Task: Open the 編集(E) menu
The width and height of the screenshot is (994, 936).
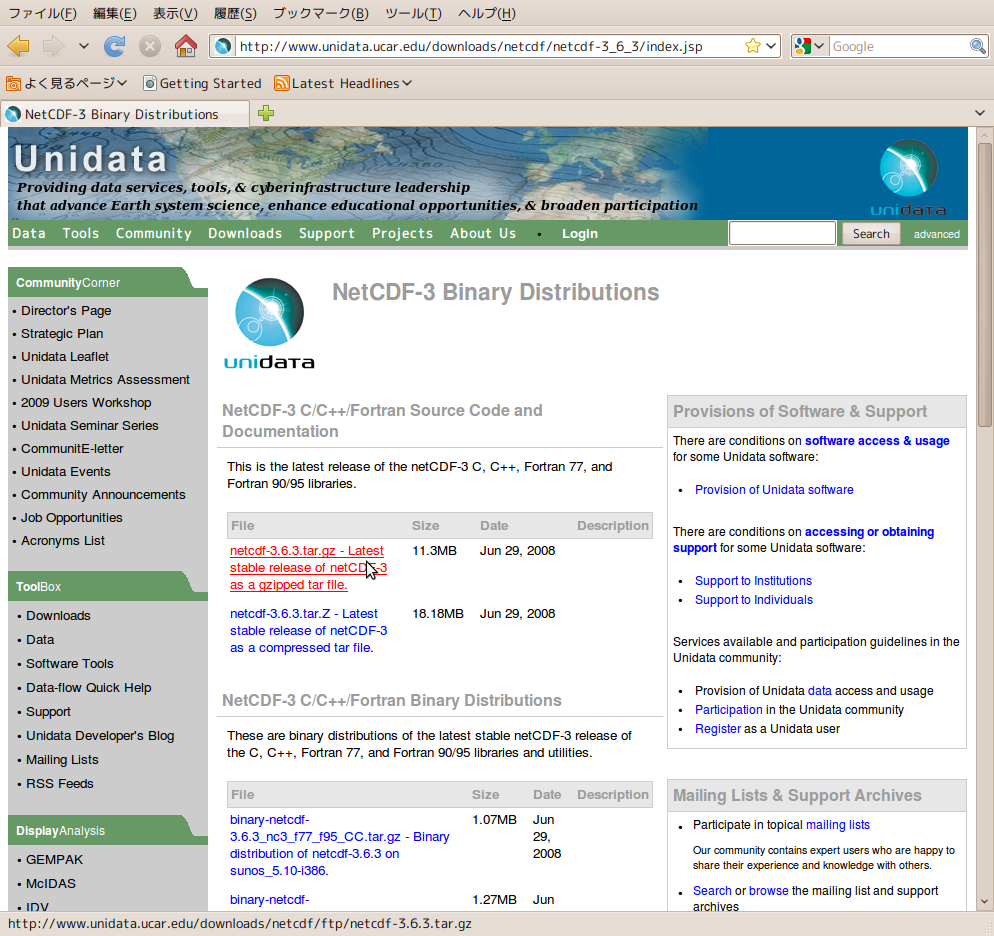Action: [115, 13]
